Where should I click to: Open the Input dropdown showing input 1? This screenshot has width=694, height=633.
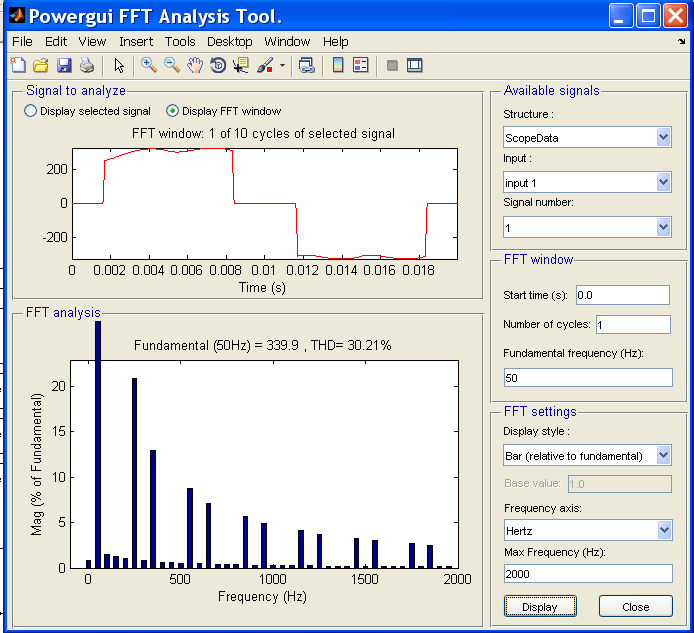pyautogui.click(x=587, y=182)
